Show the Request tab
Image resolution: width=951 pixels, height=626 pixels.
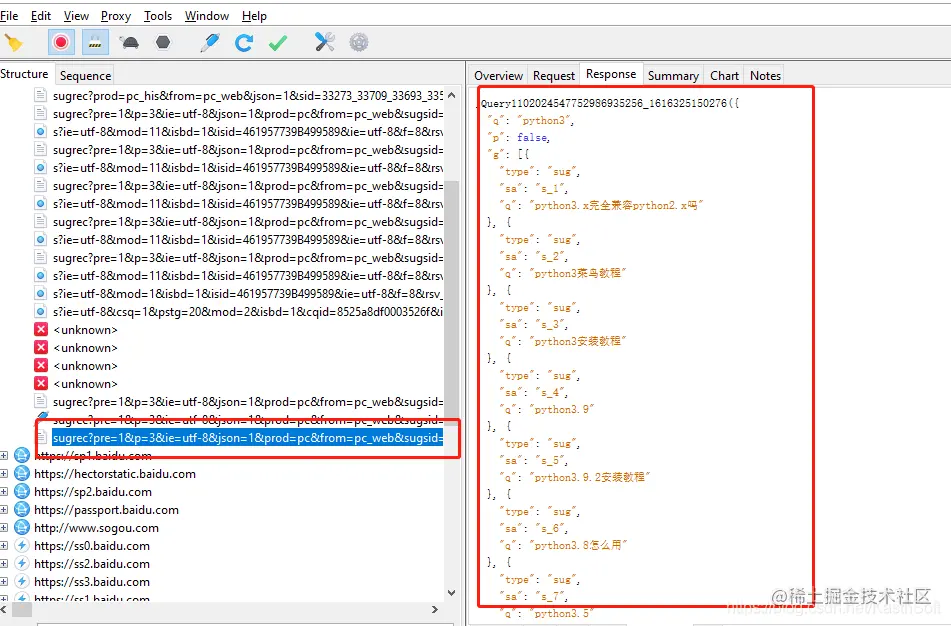[554, 76]
